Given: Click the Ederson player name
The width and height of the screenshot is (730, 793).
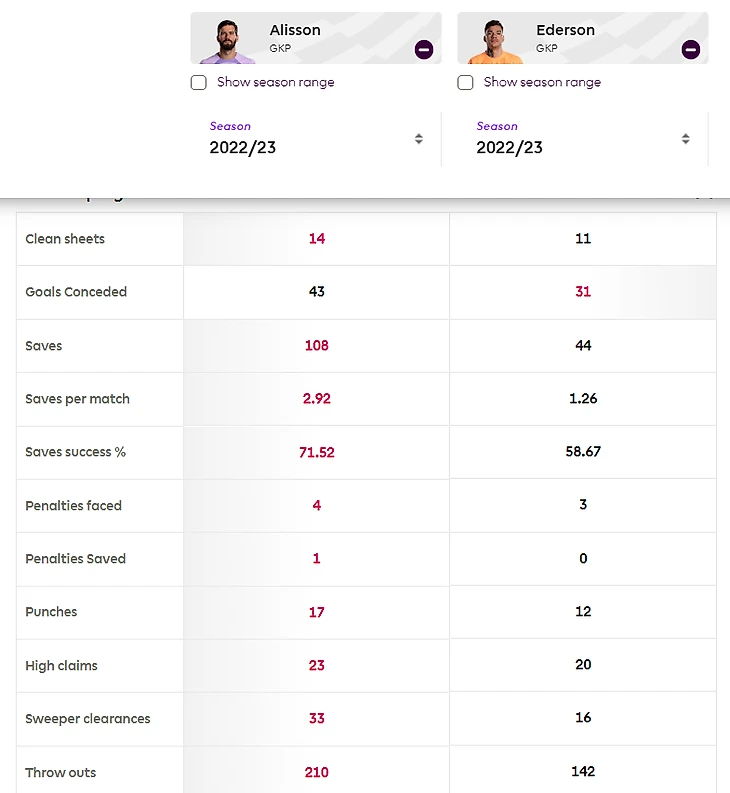Looking at the screenshot, I should 565,30.
